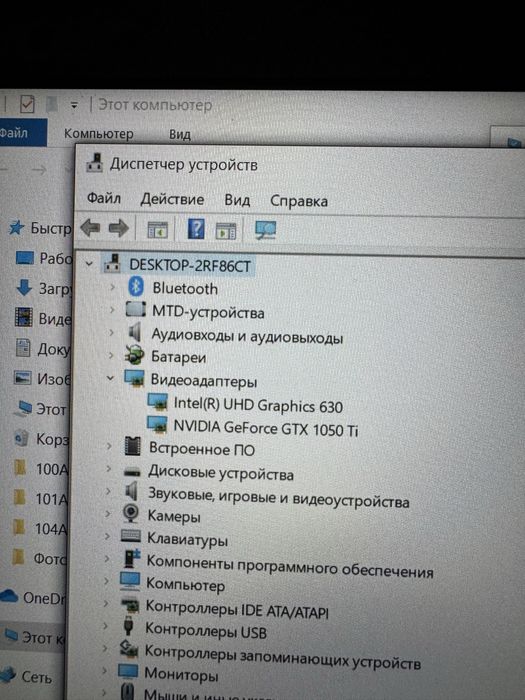Screen dimensions: 525x700
Task: Open the Действие menu
Action: click(172, 199)
